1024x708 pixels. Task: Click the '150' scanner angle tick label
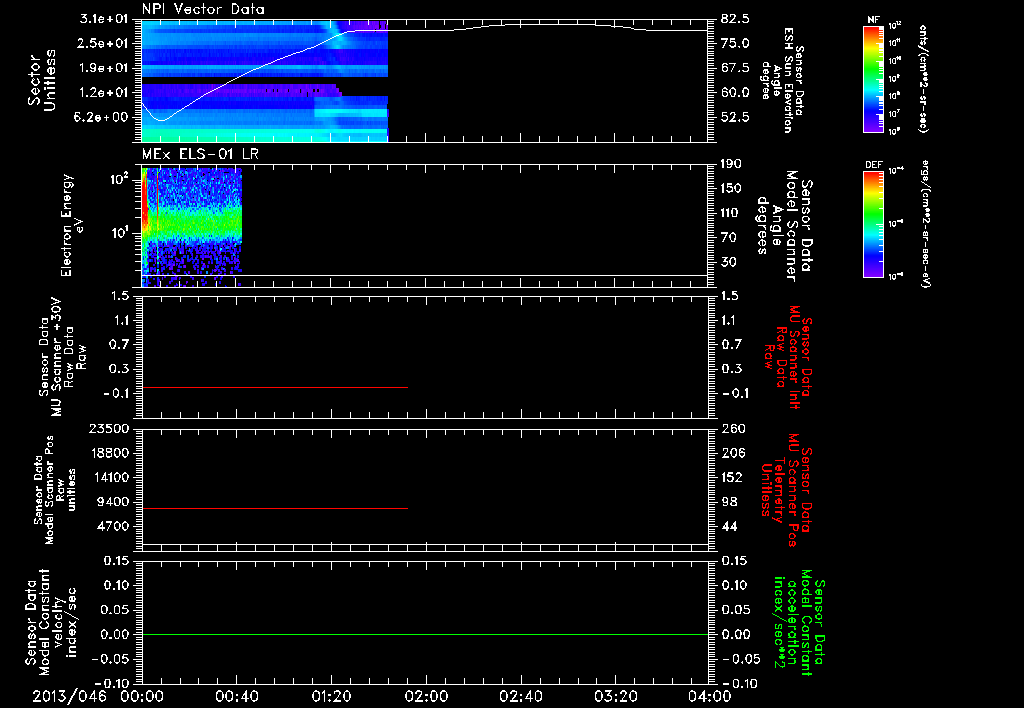pos(731,188)
